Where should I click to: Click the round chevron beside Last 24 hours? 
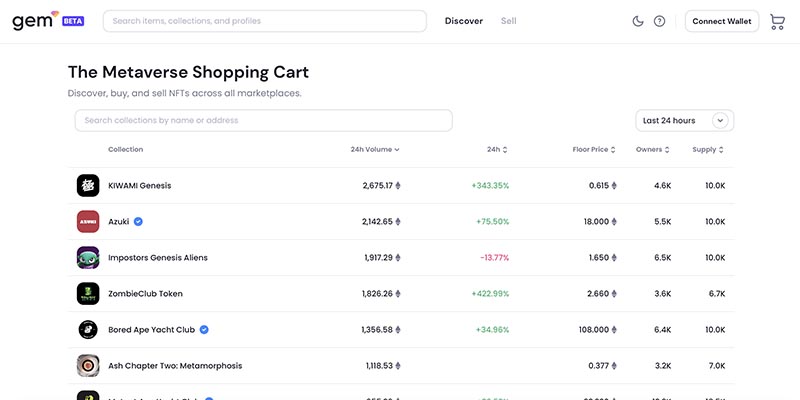[720, 120]
